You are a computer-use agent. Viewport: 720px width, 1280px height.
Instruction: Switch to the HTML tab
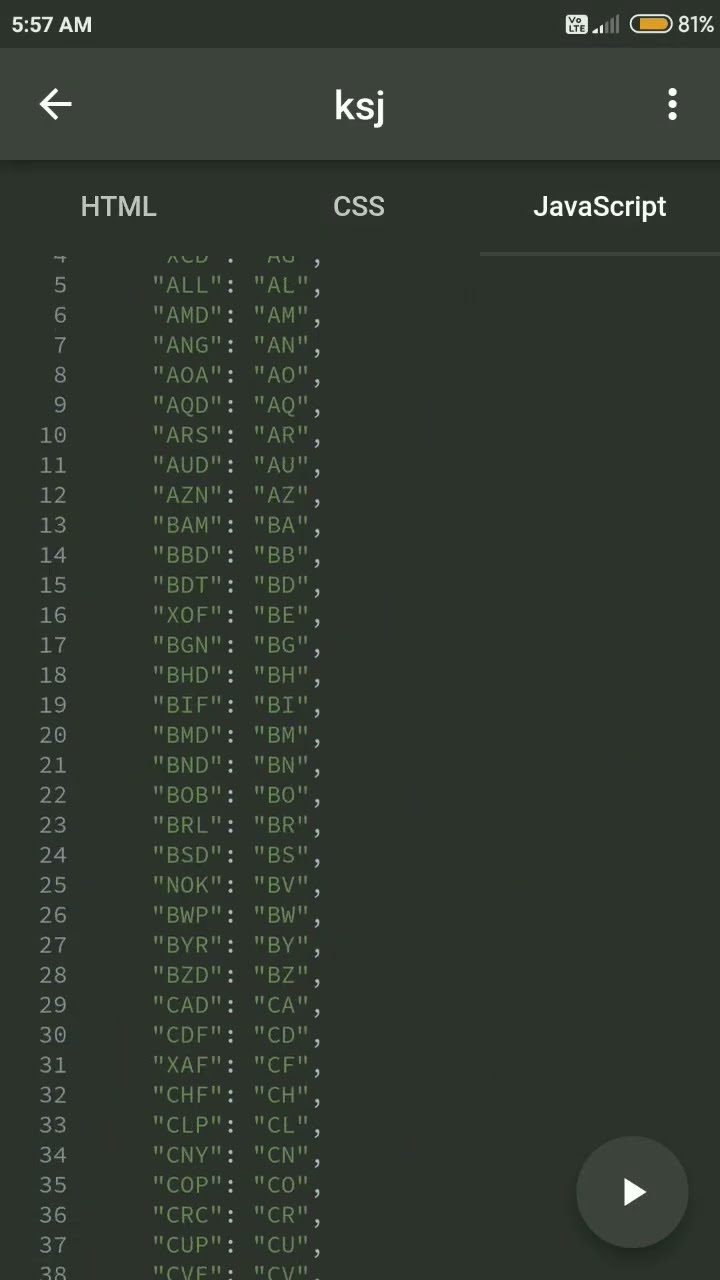[119, 206]
